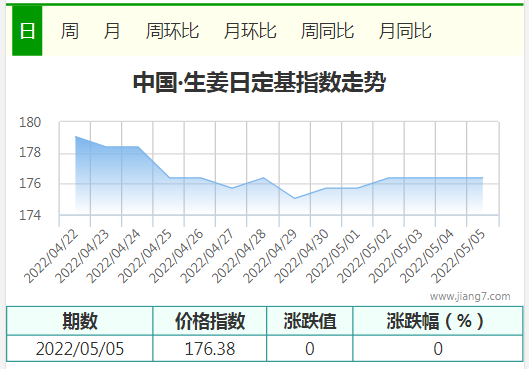Viewport: 529px width, 369px height.
Task: Switch to the 周 (weekly) tab
Action: [69, 31]
